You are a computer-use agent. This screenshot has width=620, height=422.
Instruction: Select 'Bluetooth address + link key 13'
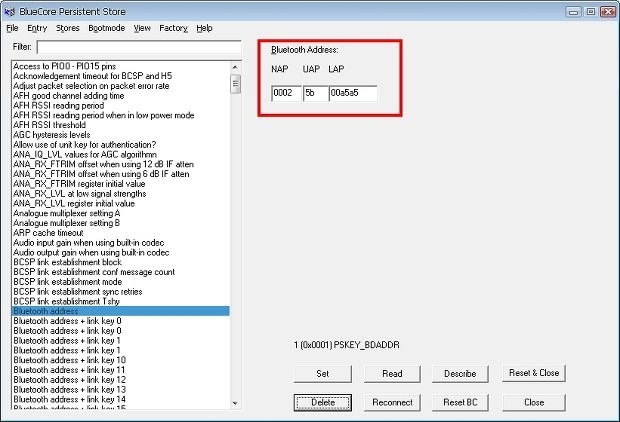point(121,390)
